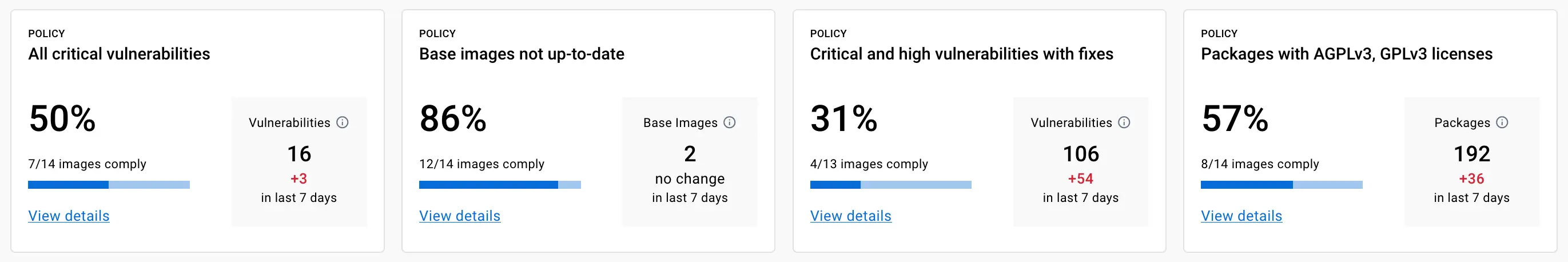Click the 7/14 images comply progress bar

(x=109, y=185)
